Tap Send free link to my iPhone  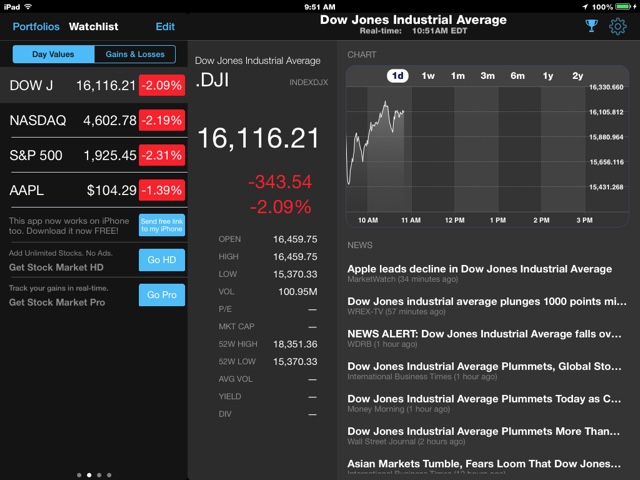pyautogui.click(x=162, y=225)
